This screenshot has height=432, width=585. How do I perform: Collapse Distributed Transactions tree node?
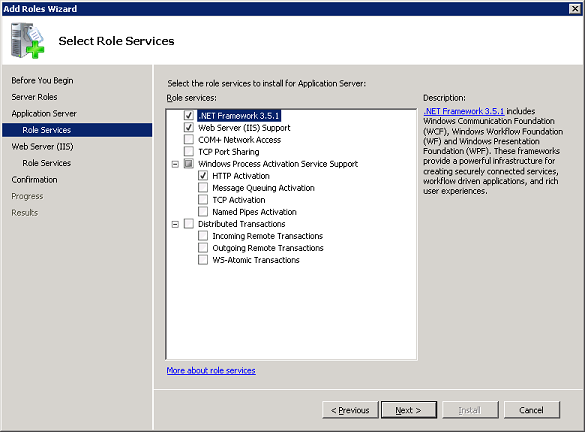click(x=175, y=224)
